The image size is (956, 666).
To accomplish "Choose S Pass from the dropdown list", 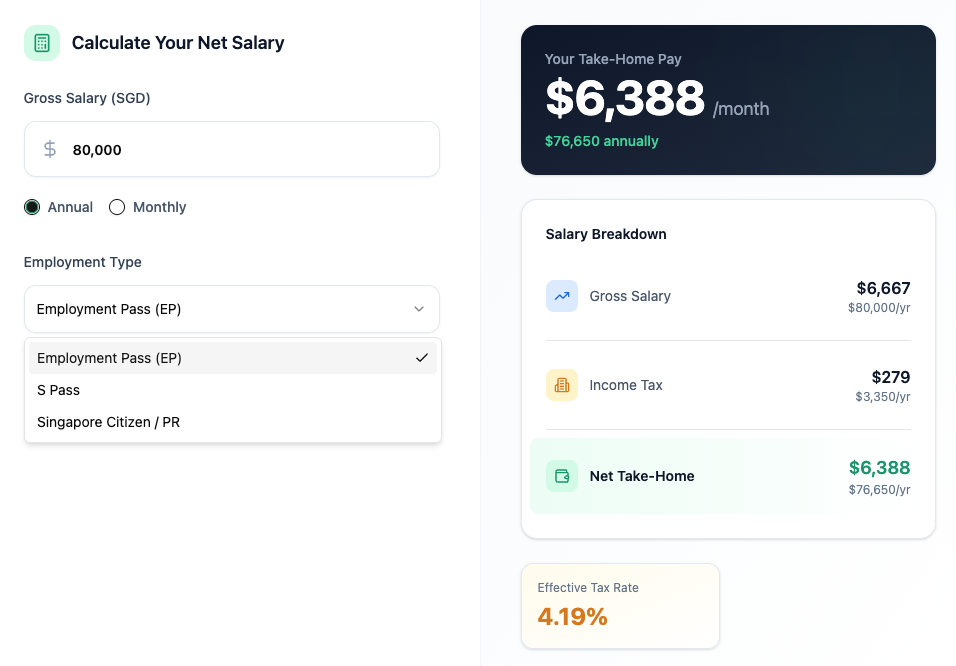I will 60,390.
